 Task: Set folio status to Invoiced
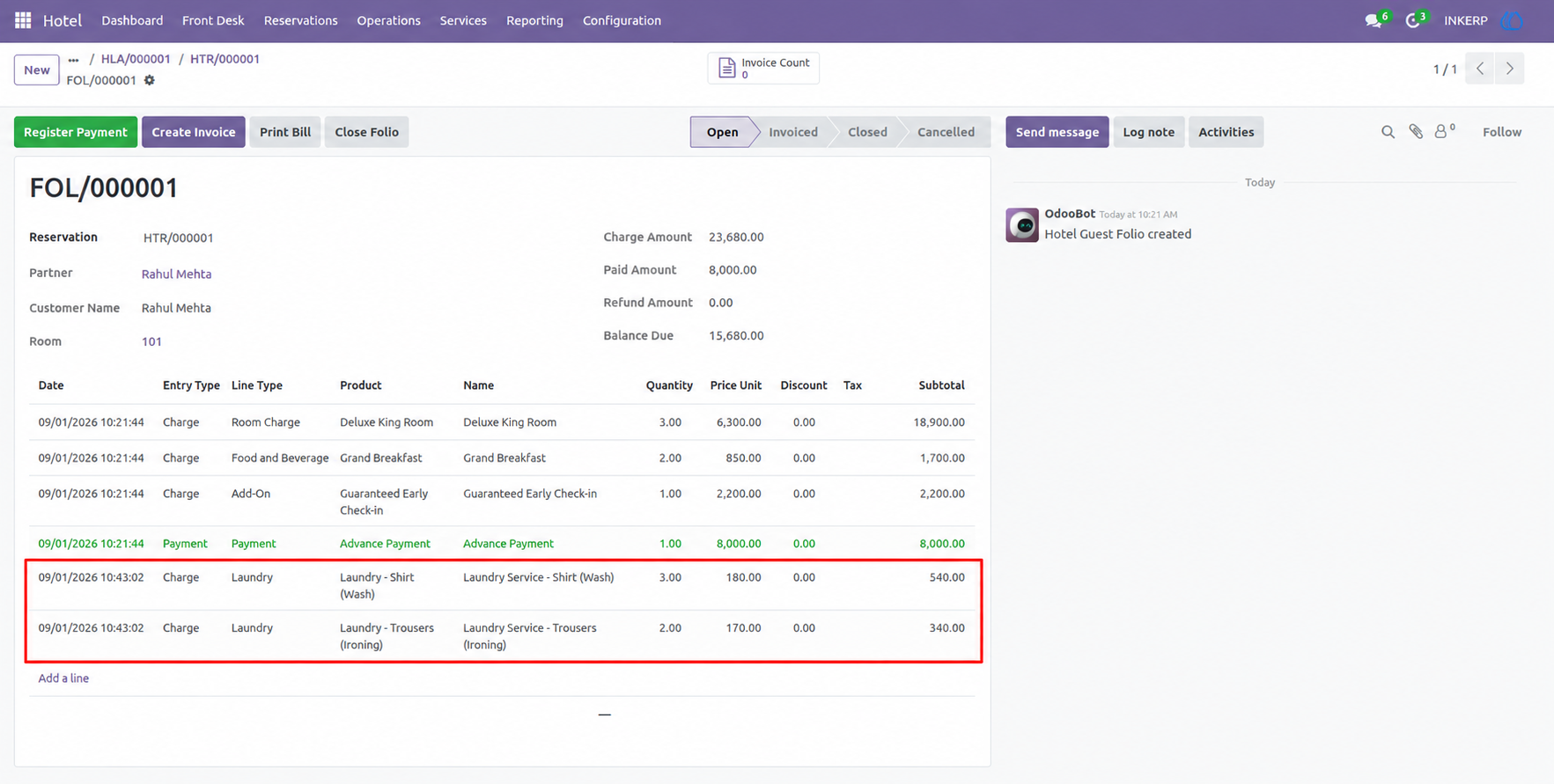(x=793, y=132)
